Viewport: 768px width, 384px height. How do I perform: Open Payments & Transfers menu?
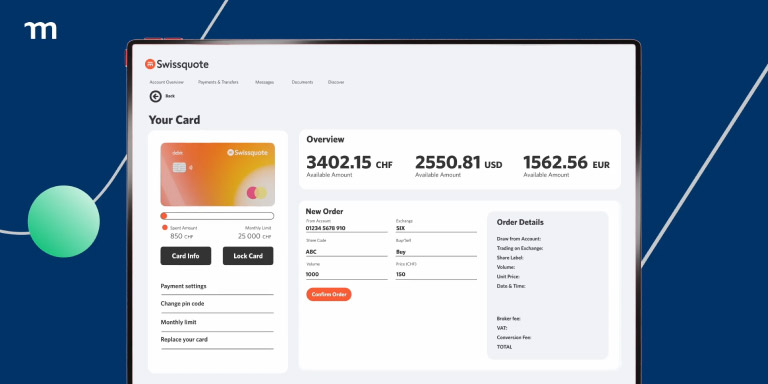(218, 82)
